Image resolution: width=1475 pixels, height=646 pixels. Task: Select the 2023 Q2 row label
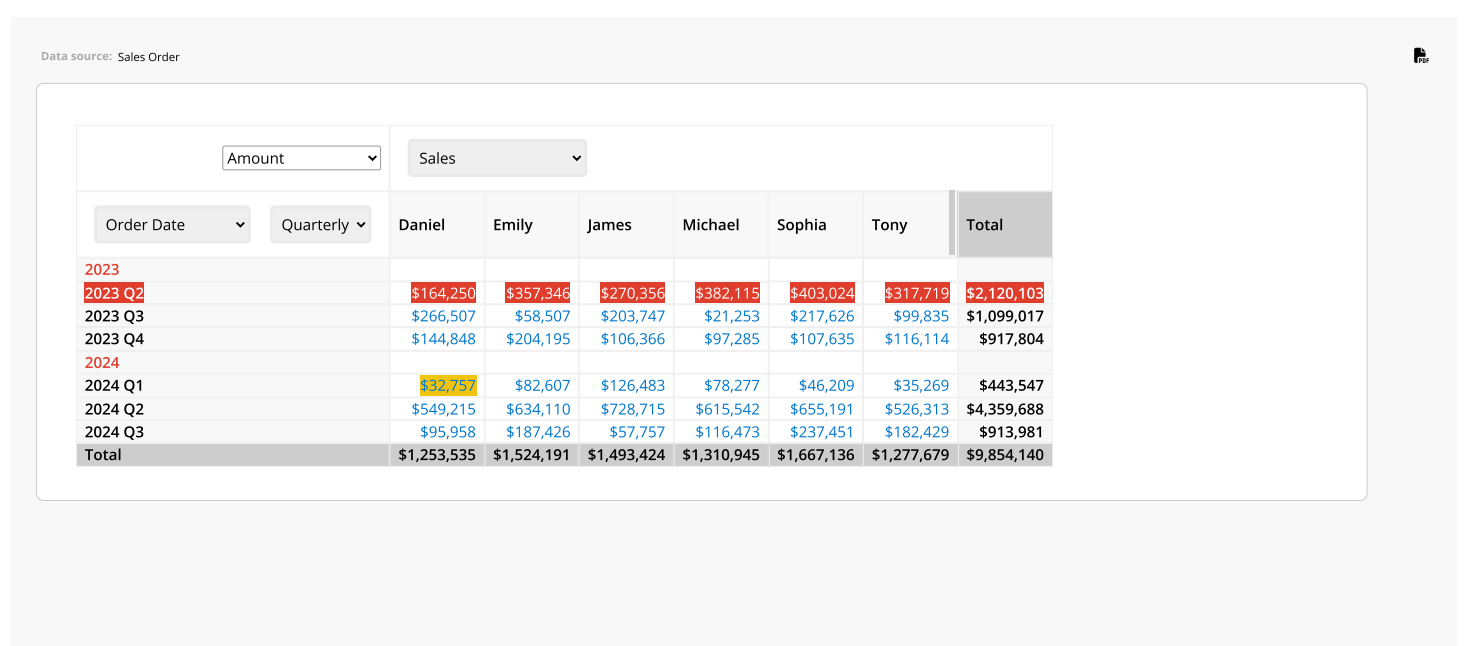click(x=114, y=293)
